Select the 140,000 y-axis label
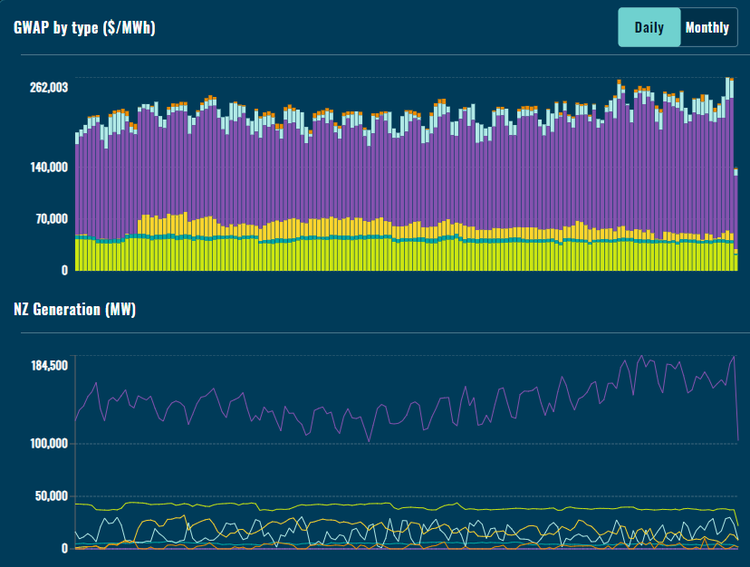 click(x=48, y=167)
